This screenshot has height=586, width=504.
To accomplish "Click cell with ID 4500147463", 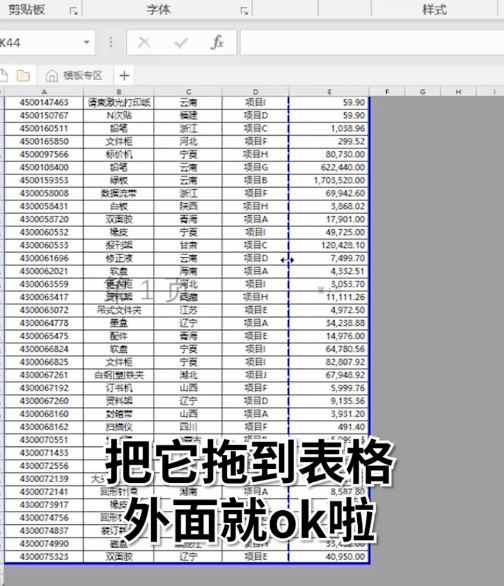I will coord(44,102).
